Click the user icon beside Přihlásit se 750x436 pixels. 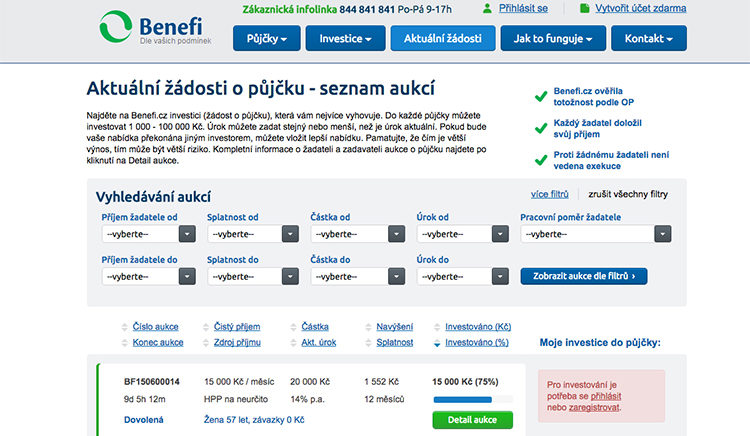pos(487,8)
